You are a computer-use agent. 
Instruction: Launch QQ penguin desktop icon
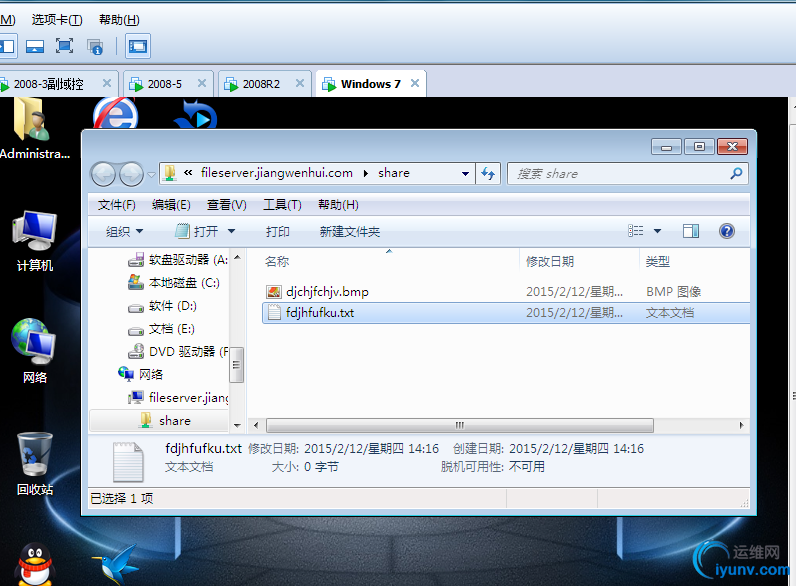coord(35,564)
